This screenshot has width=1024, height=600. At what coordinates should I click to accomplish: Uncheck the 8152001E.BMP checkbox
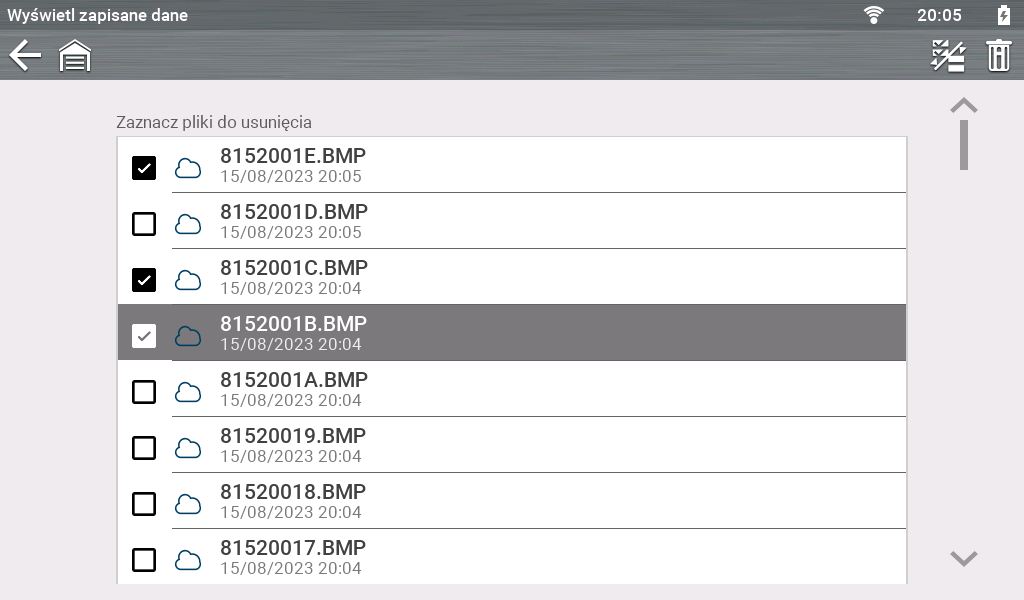tap(144, 168)
